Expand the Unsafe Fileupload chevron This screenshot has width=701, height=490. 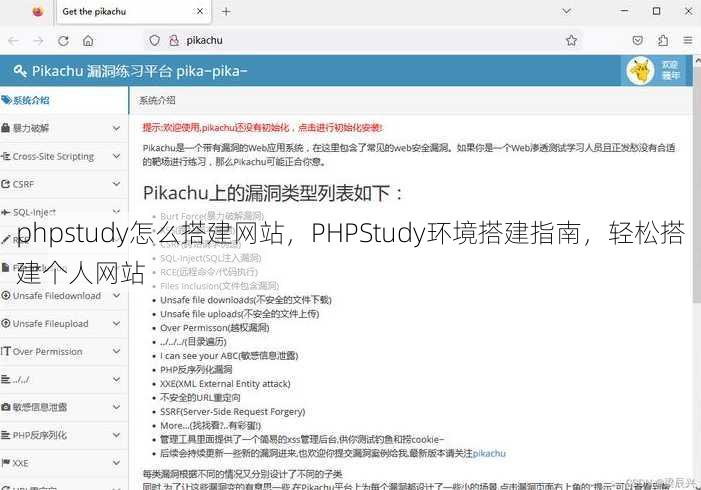116,323
